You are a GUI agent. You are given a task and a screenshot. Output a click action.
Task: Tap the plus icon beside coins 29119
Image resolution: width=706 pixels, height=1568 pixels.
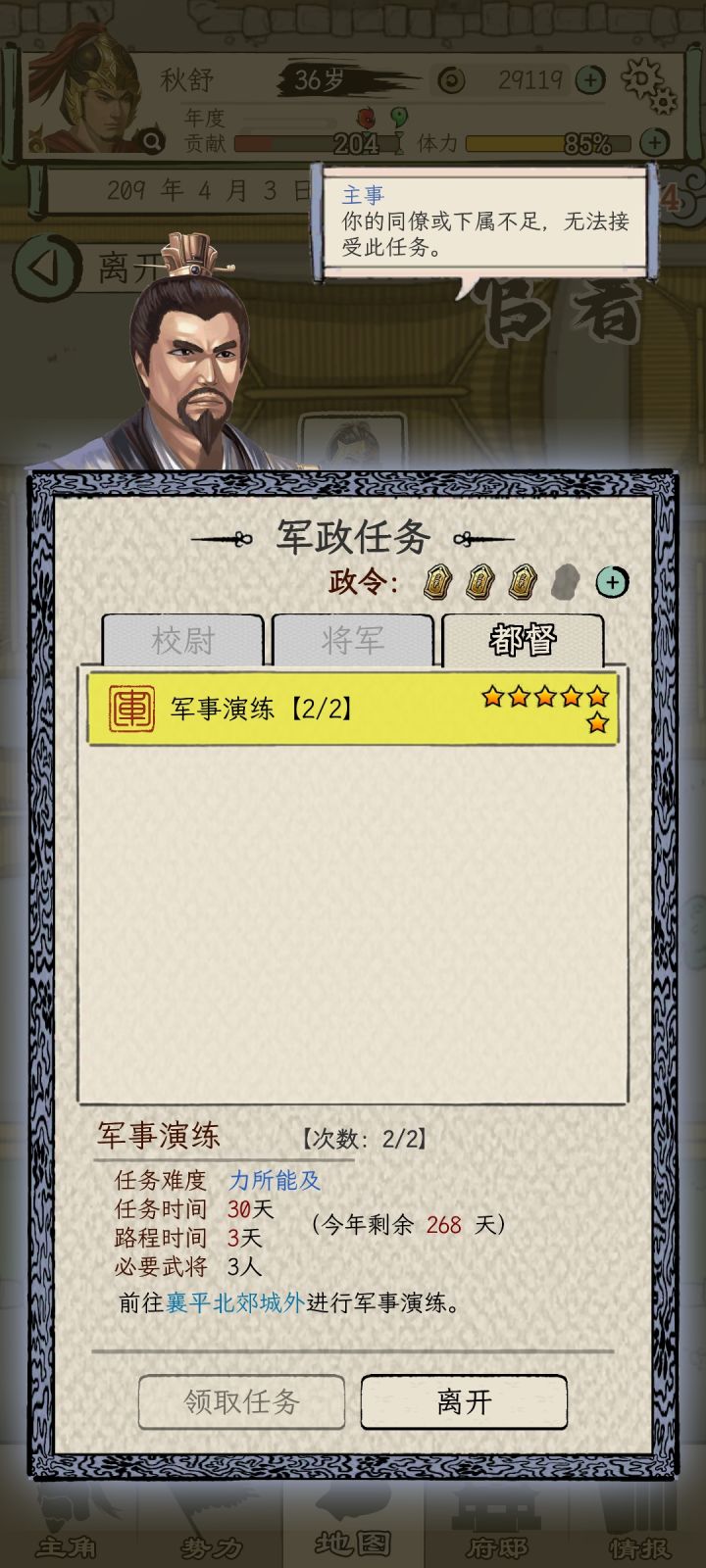(589, 79)
